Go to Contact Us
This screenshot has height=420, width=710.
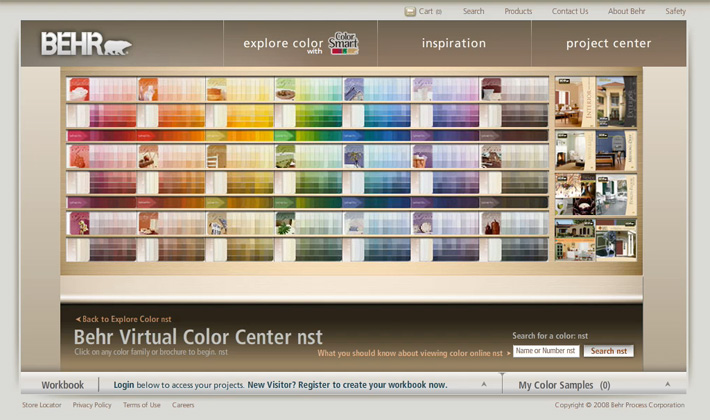click(570, 11)
